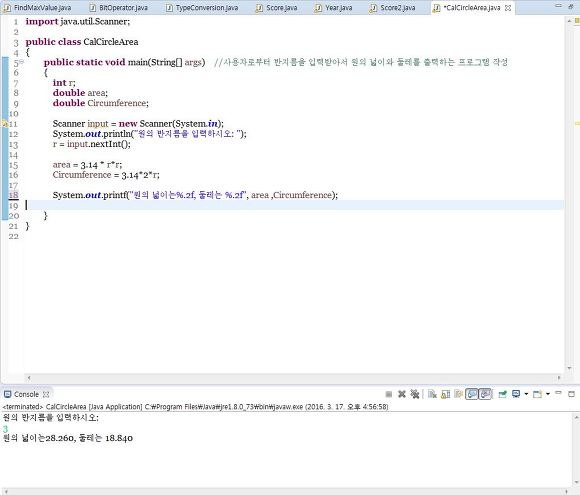Click the System.out.println statement on line 12
Image resolution: width=580 pixels, height=495 pixels.
(149, 134)
